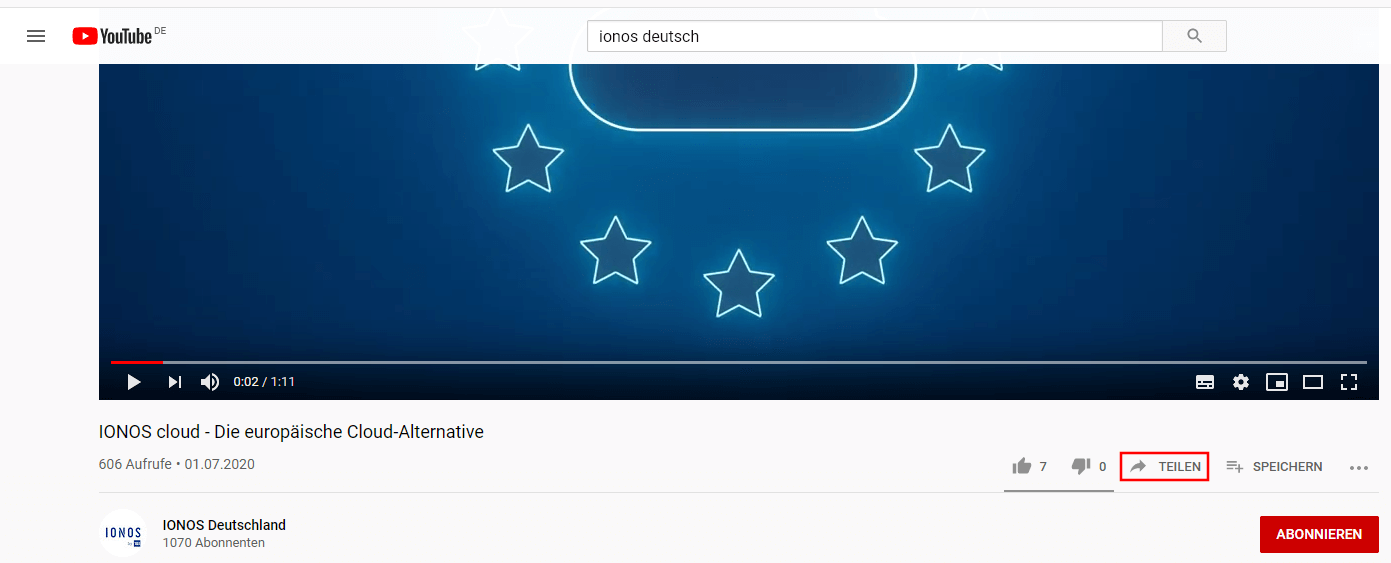
Task: Open IONOS Deutschland channel name link
Action: coord(224,525)
